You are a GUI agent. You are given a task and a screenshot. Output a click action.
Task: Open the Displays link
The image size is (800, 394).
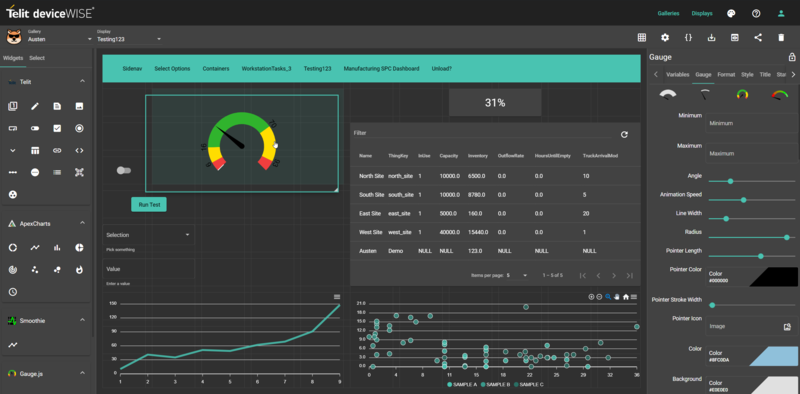702,14
